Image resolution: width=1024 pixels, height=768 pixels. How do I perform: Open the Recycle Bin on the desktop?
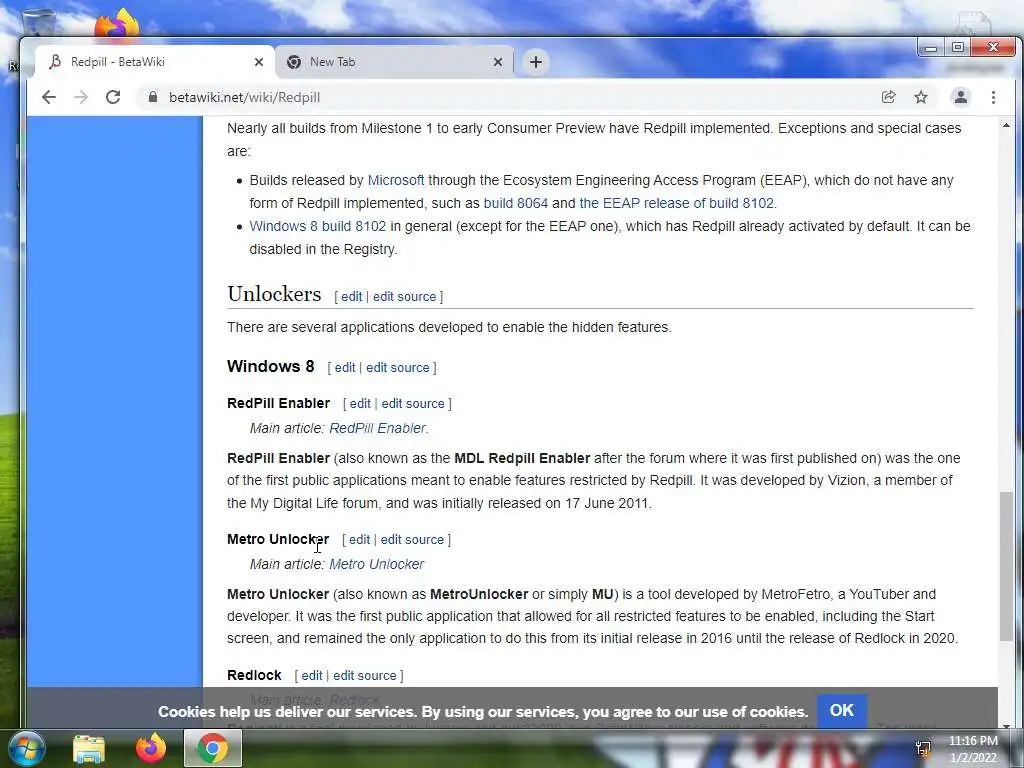coord(37,24)
